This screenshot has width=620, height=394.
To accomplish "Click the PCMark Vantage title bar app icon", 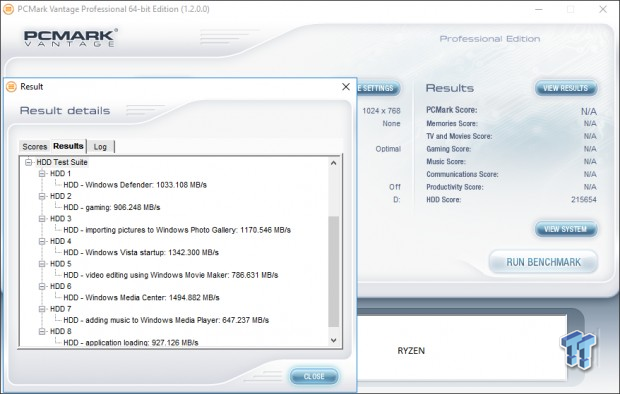I will (8, 9).
